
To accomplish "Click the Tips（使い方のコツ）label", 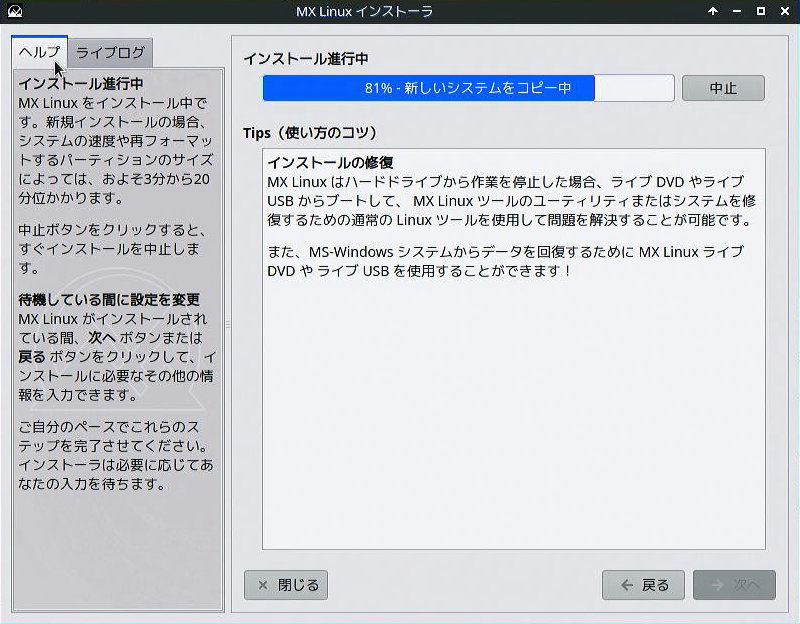I will (310, 133).
